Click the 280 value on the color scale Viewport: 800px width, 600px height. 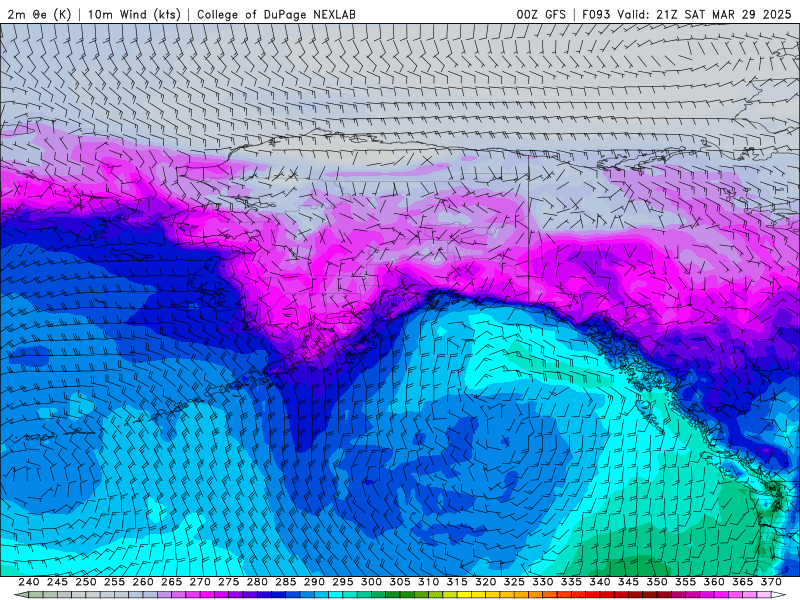pyautogui.click(x=257, y=582)
